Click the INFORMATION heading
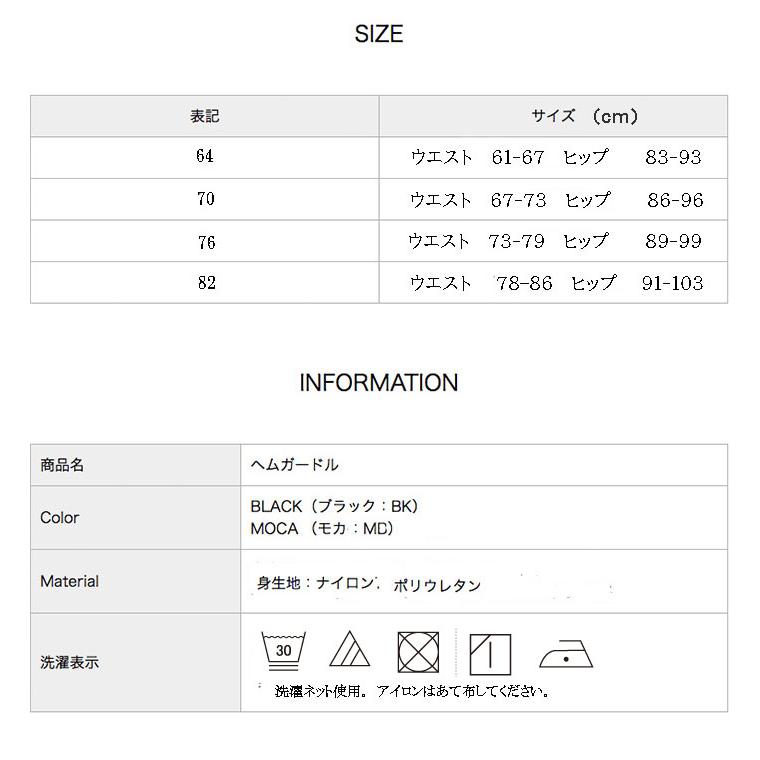Viewport: 760px width, 760px height. 379,383
